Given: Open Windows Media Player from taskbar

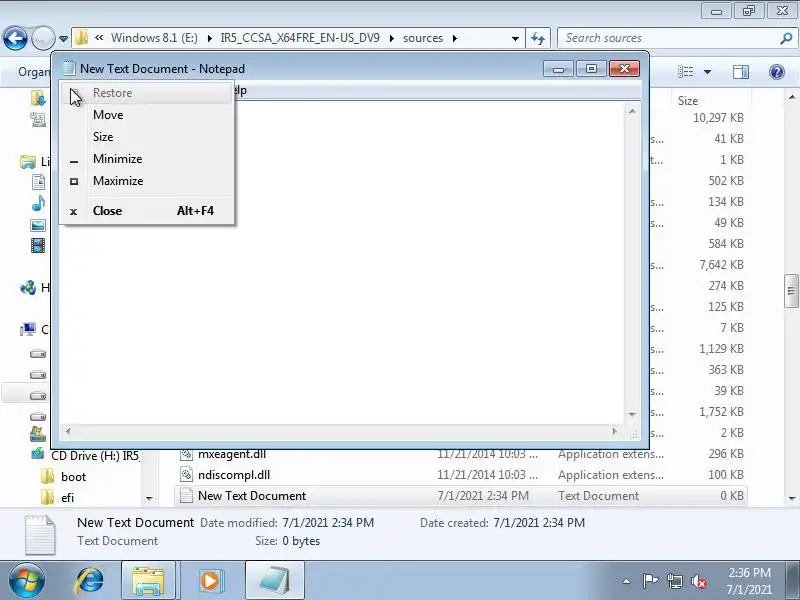Looking at the screenshot, I should point(210,581).
